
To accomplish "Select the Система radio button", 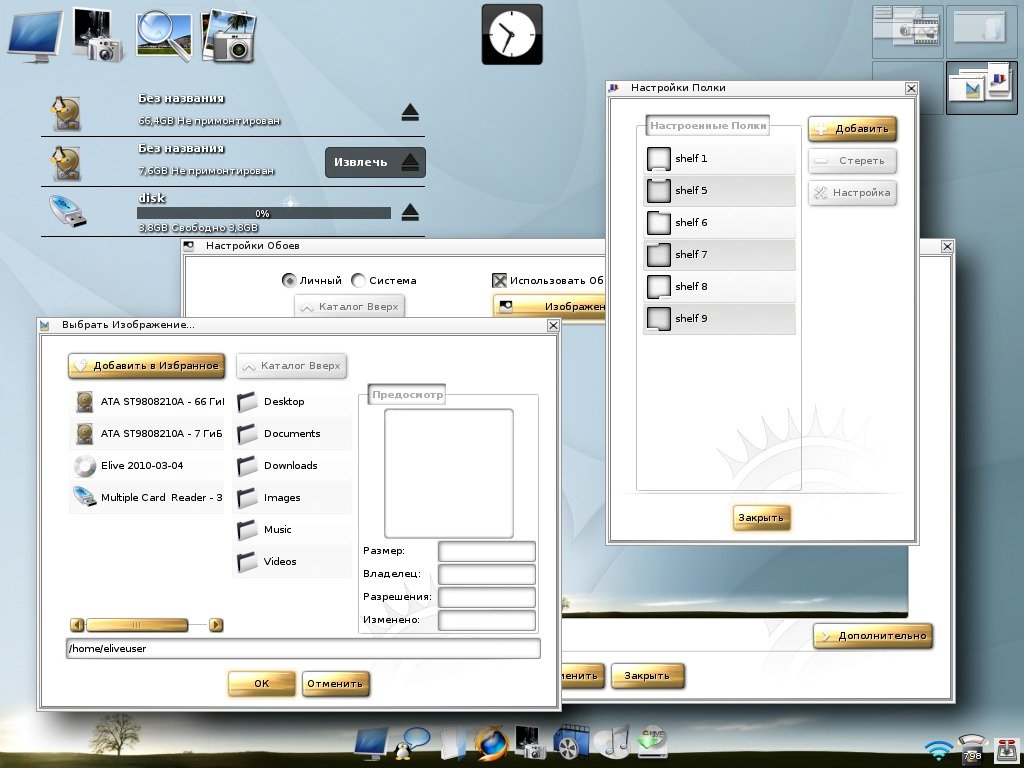I will click(x=358, y=280).
